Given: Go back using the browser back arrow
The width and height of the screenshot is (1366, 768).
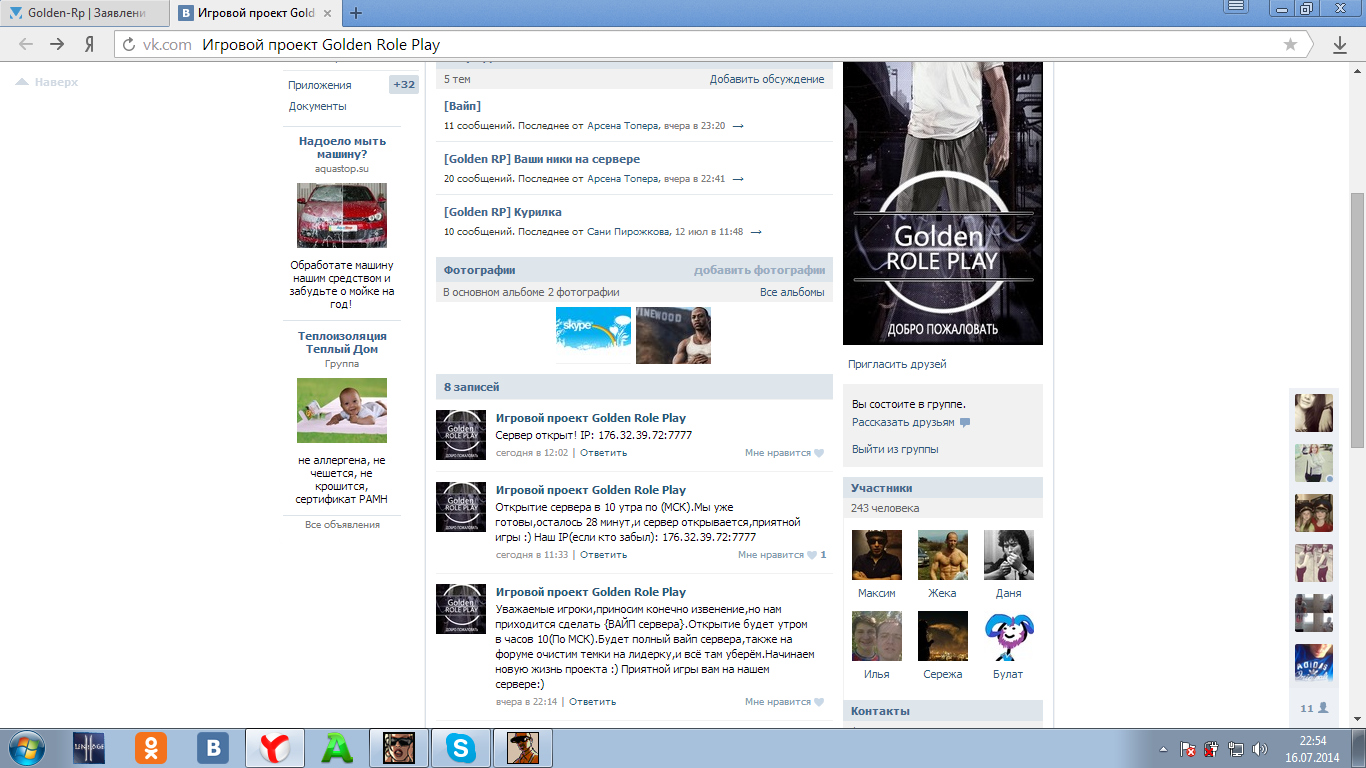Looking at the screenshot, I should (26, 45).
